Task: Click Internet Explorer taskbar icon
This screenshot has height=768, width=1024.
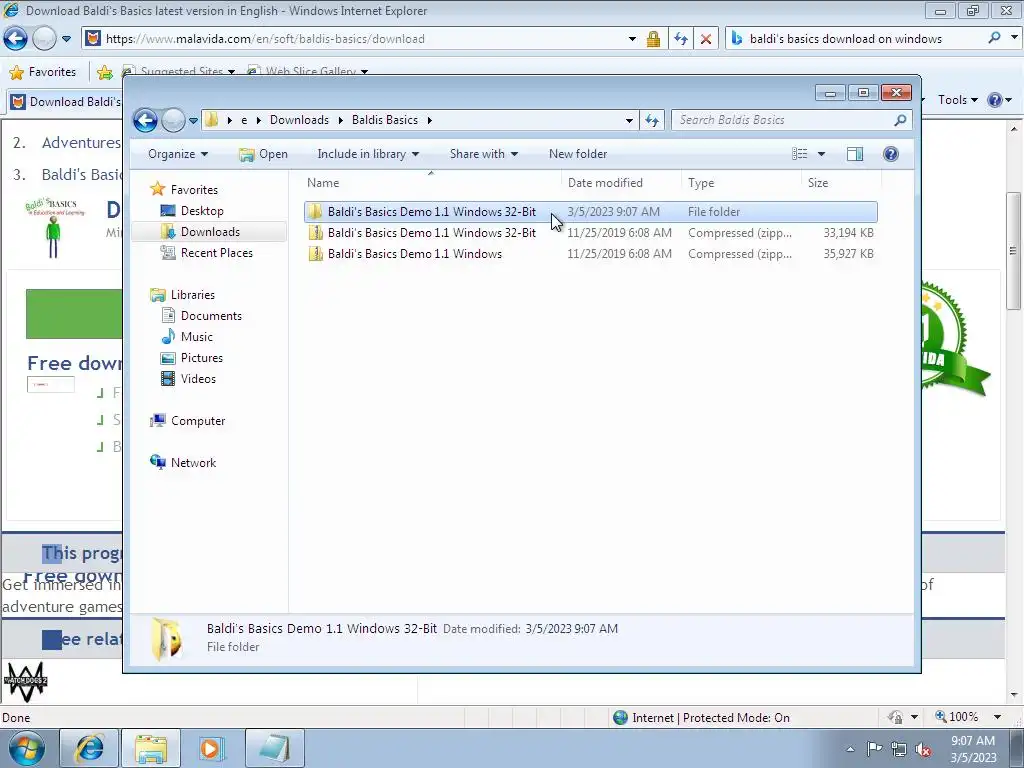Action: (89, 748)
